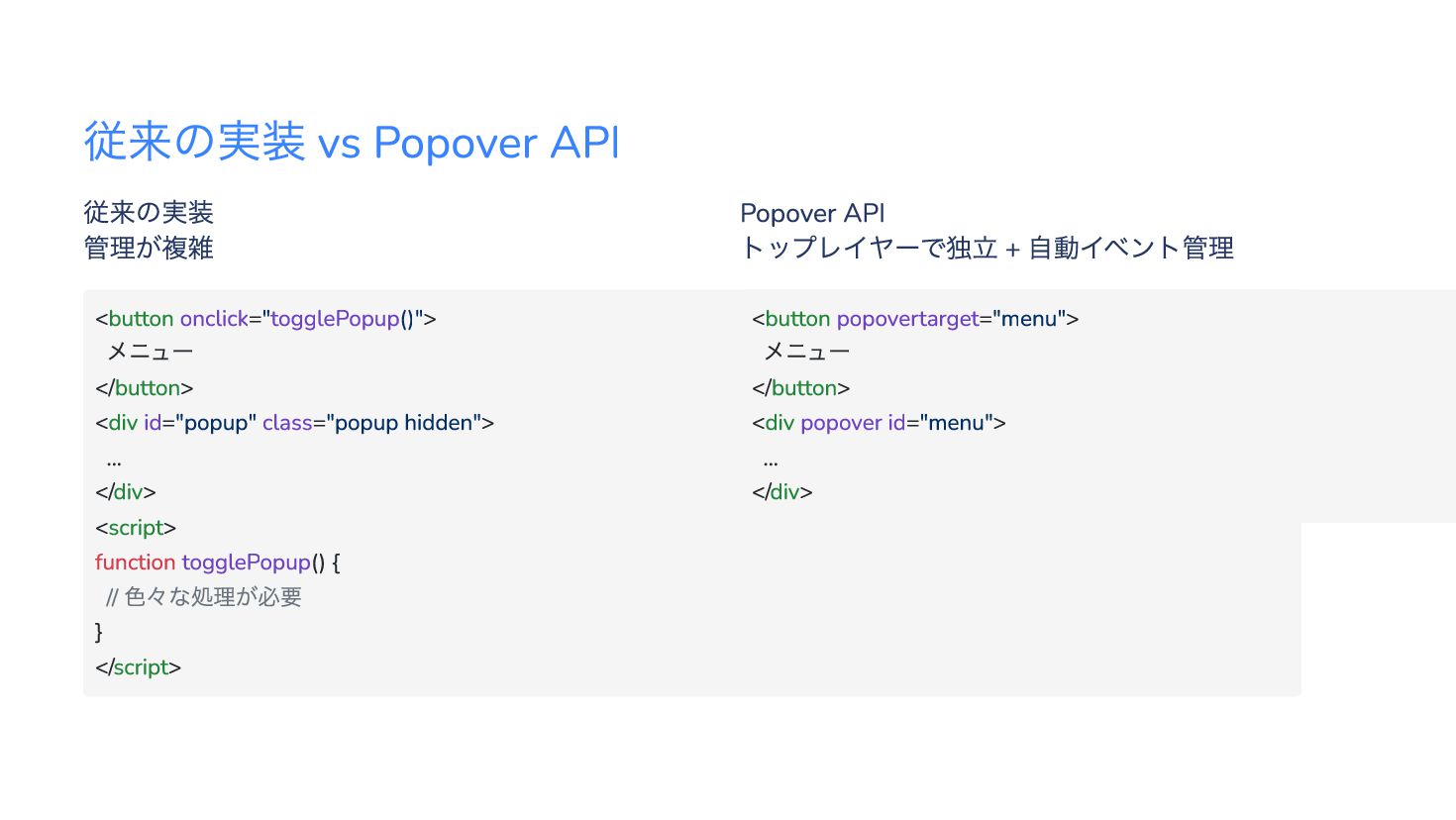Click the right heading 'Popover API'
The image size is (1456, 820).
coord(812,213)
